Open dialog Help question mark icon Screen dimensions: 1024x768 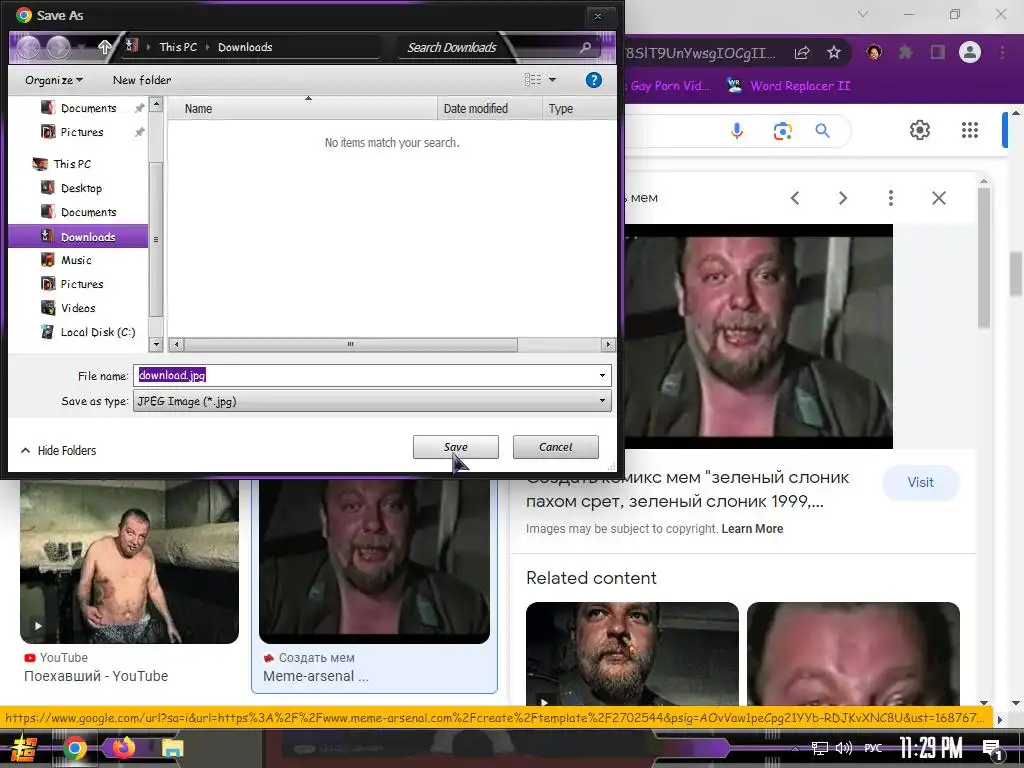594,80
